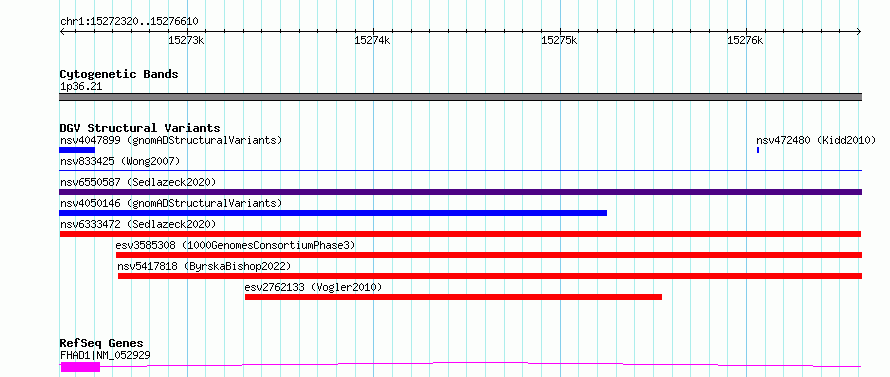This screenshot has height=377, width=890.
Task: Click the 15275k ruler tick label
Action: 560,41
